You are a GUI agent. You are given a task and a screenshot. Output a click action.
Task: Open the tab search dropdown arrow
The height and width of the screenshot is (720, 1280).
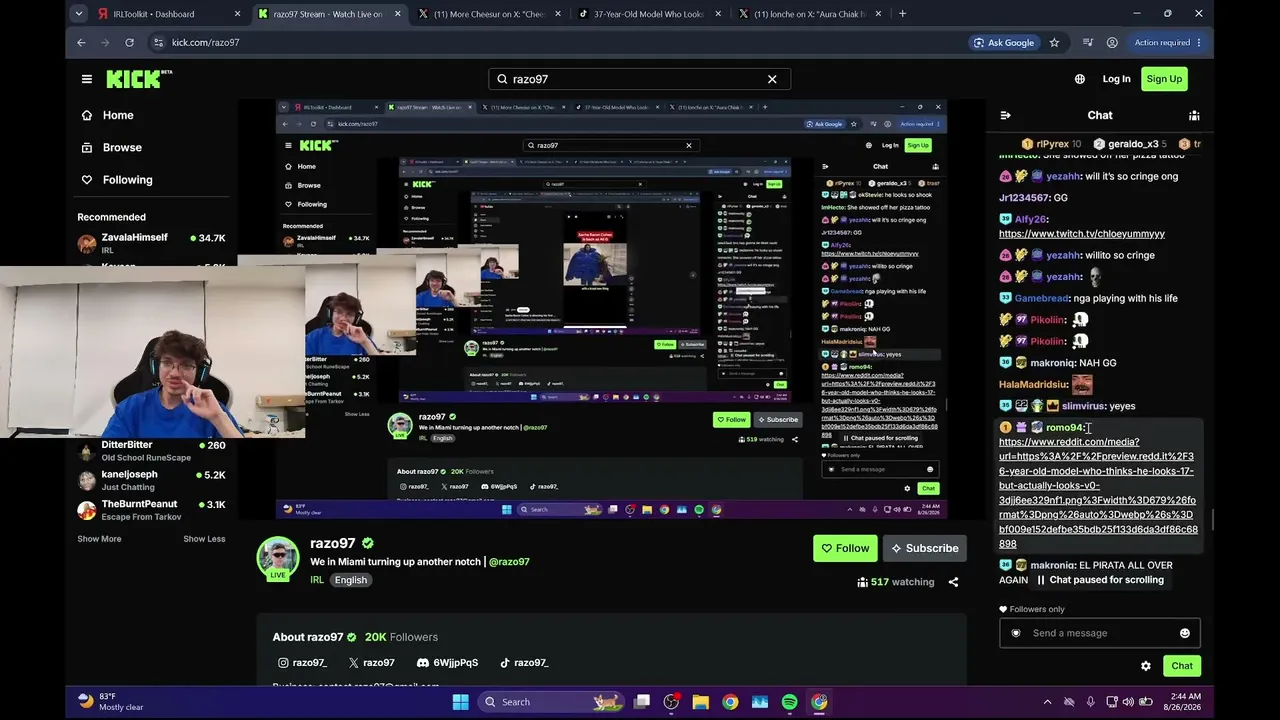click(x=79, y=14)
